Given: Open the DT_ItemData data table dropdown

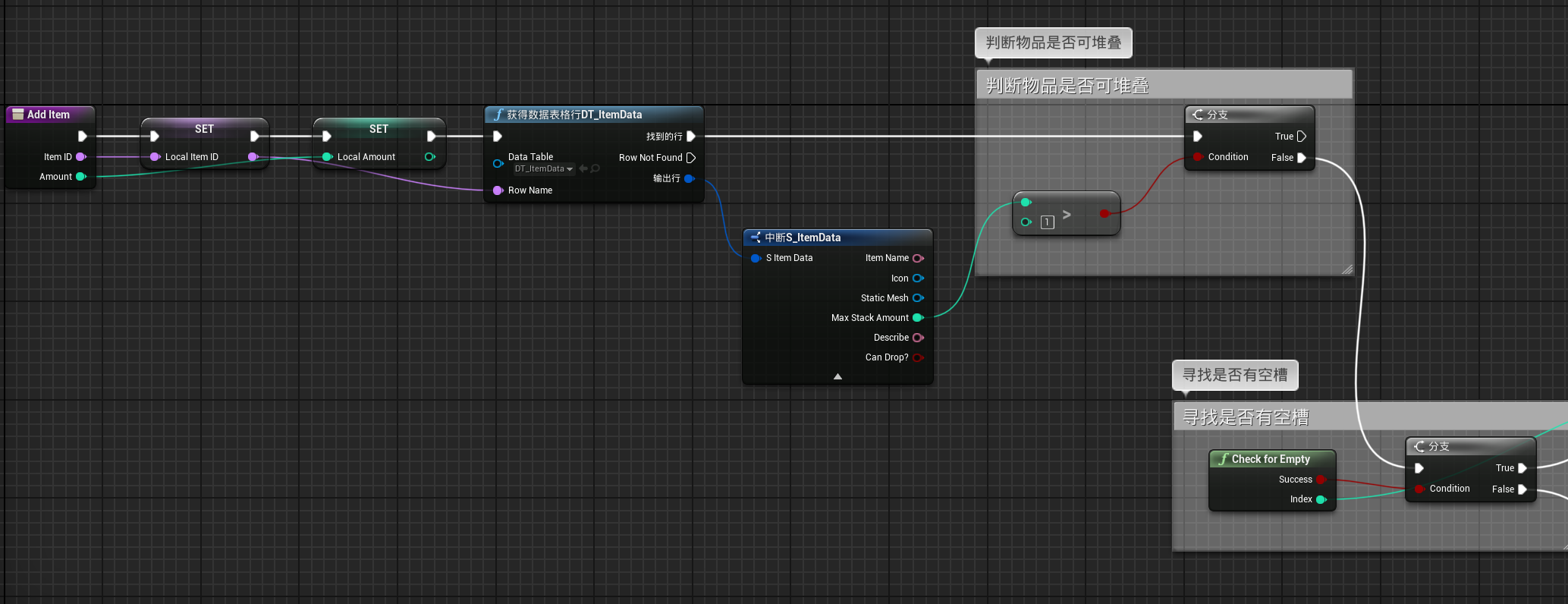Looking at the screenshot, I should click(x=544, y=168).
